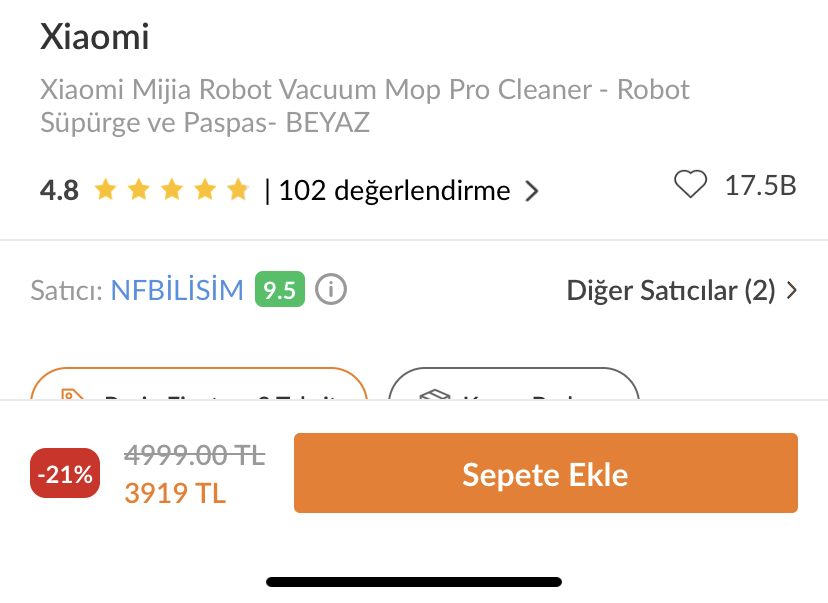The image size is (828, 603).
Task: Open Diğer Satıcılar (2) list
Action: (x=681, y=290)
